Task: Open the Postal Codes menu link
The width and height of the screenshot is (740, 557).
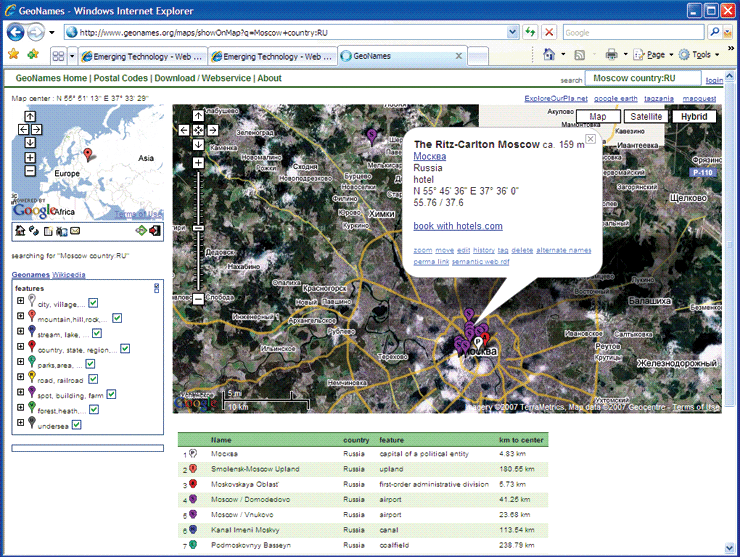Action: tap(121, 78)
